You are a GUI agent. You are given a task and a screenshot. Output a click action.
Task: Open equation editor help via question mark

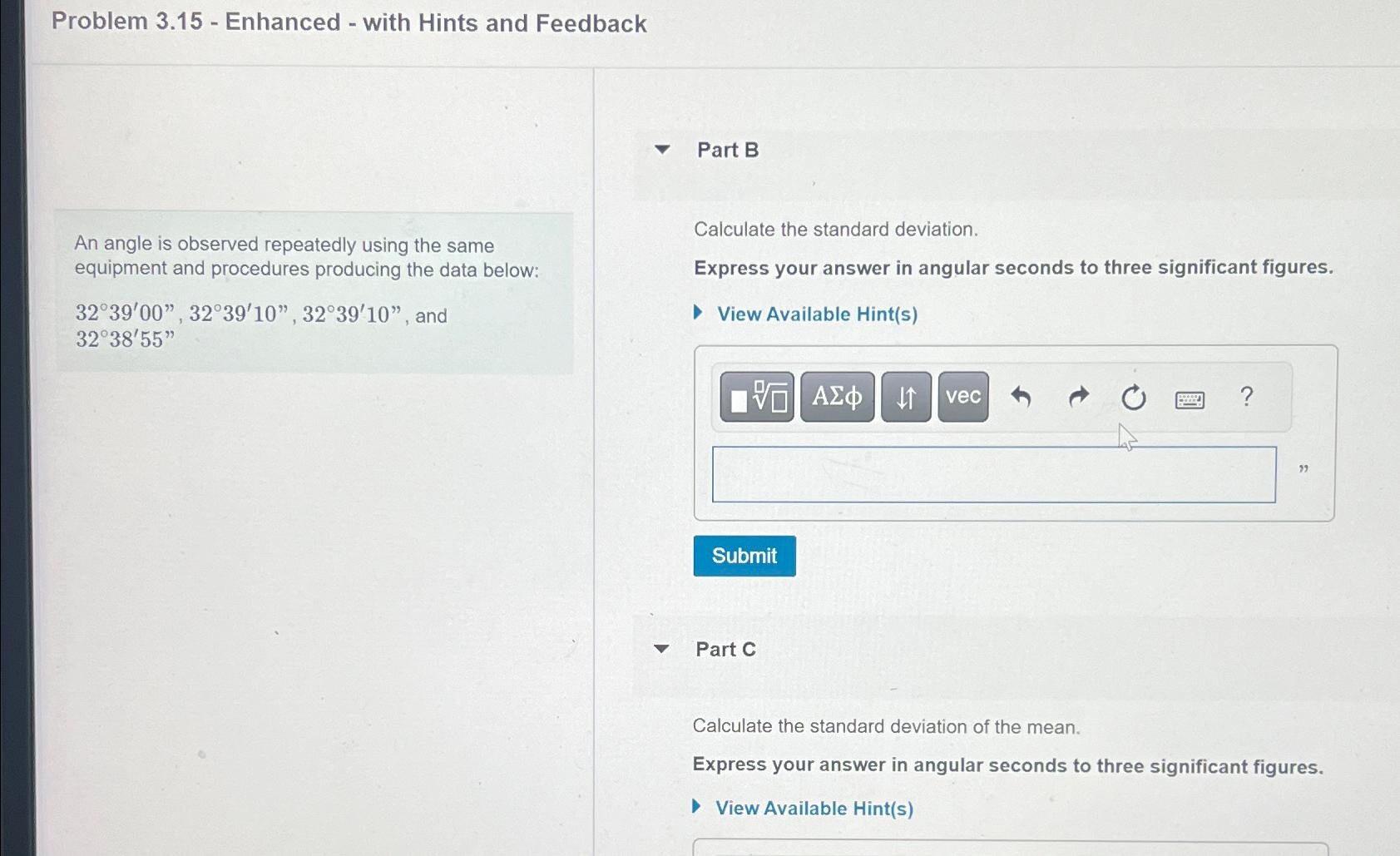pos(1245,398)
